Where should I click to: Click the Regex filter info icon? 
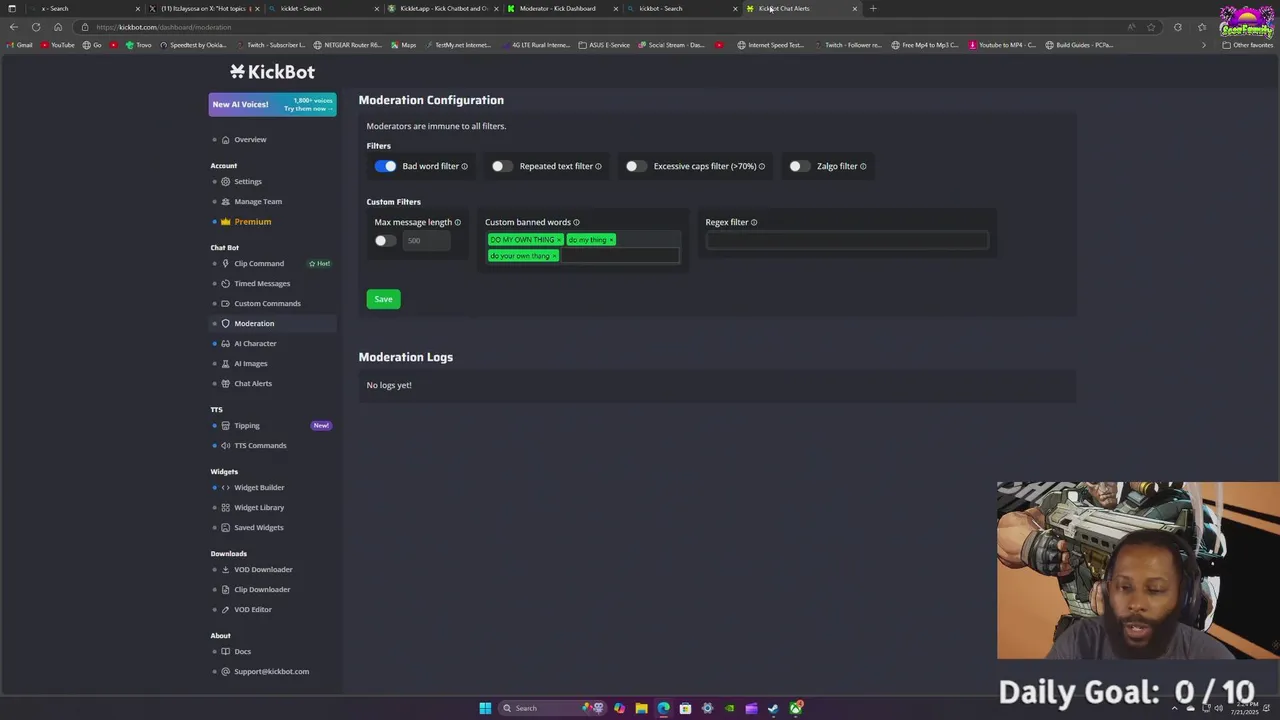[754, 222]
